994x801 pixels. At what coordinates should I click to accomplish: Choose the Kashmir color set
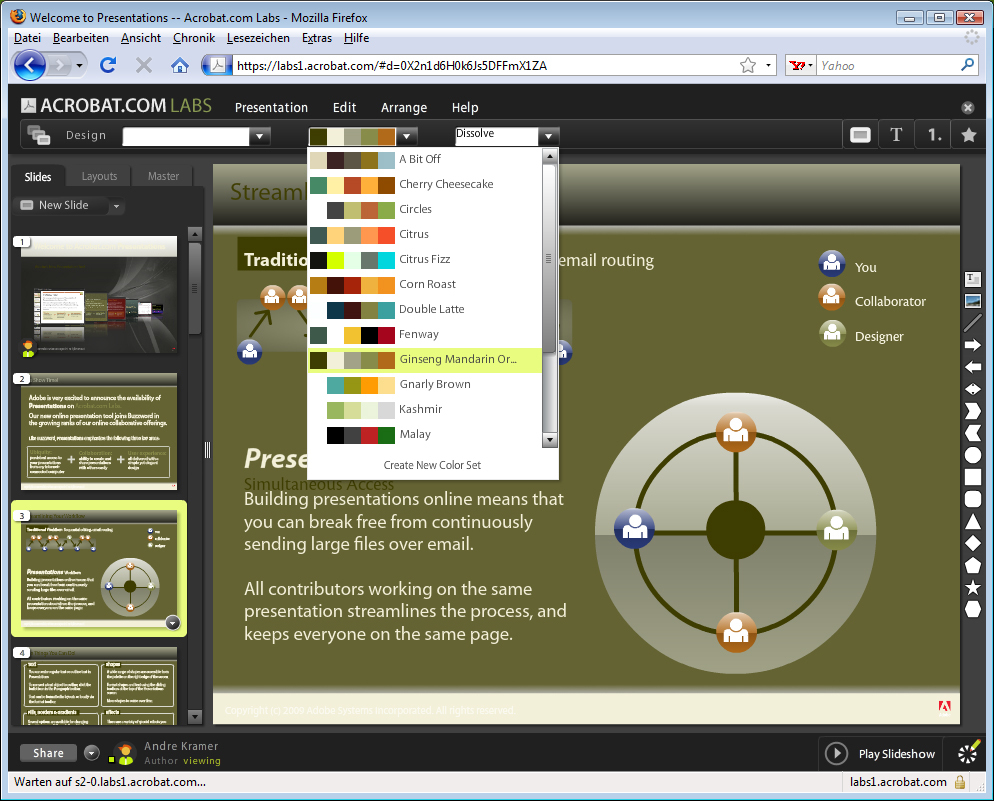point(425,409)
